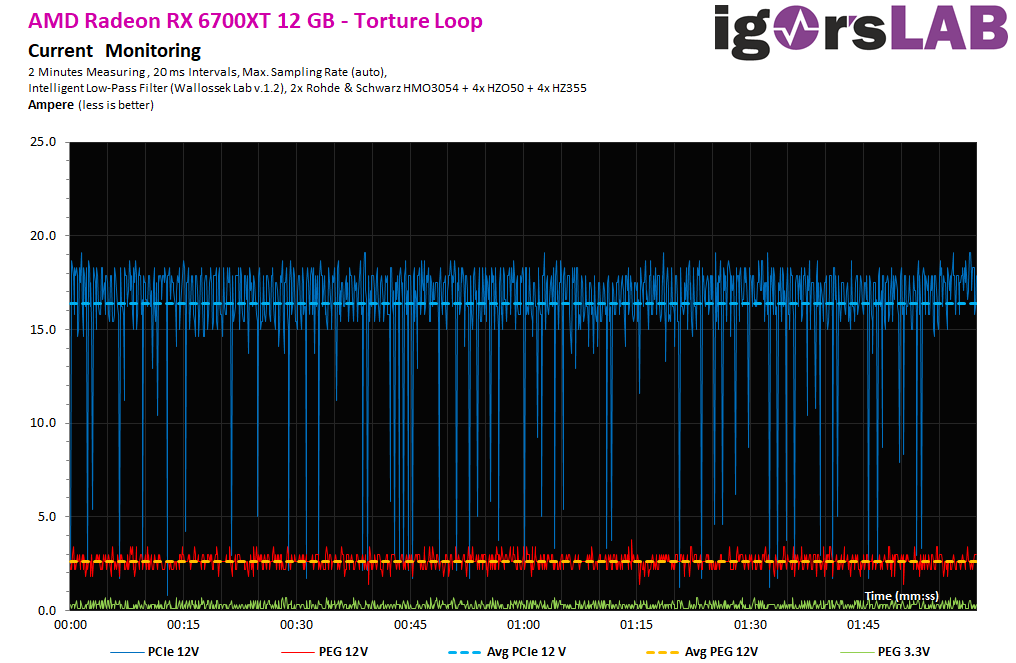Click the 01:15 time axis label
Viewport: 1016px width, 663px height.
click(x=636, y=625)
